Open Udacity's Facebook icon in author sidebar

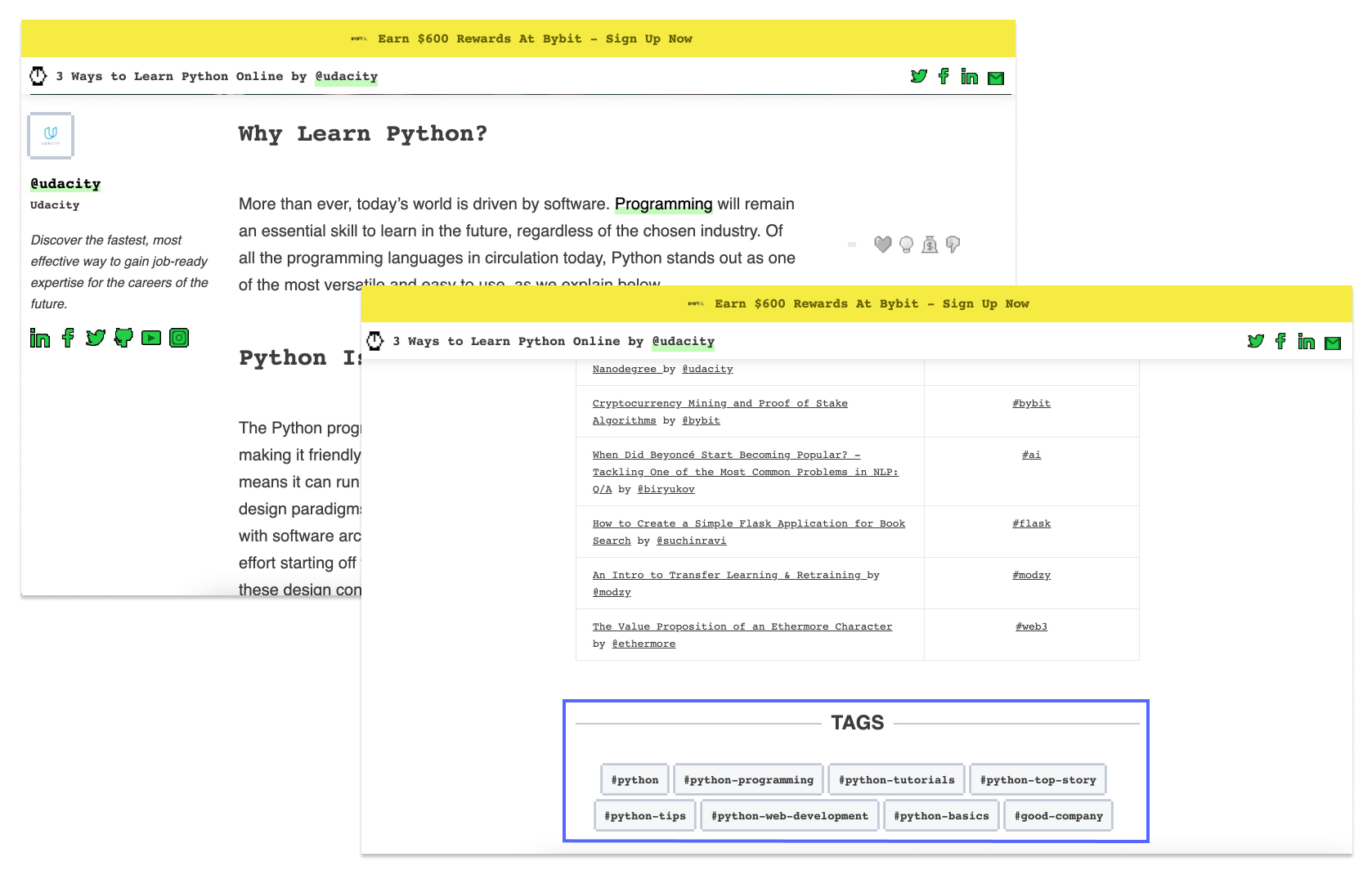tap(68, 338)
